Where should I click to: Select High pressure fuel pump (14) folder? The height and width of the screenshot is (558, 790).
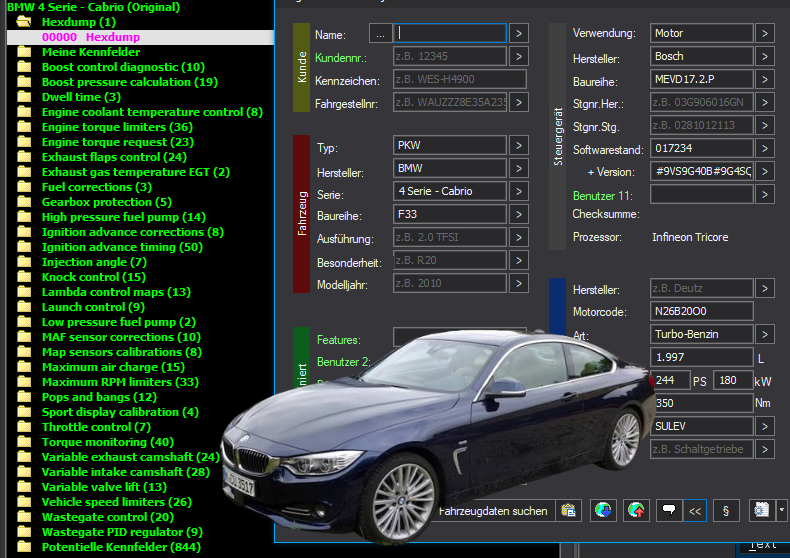(124, 217)
